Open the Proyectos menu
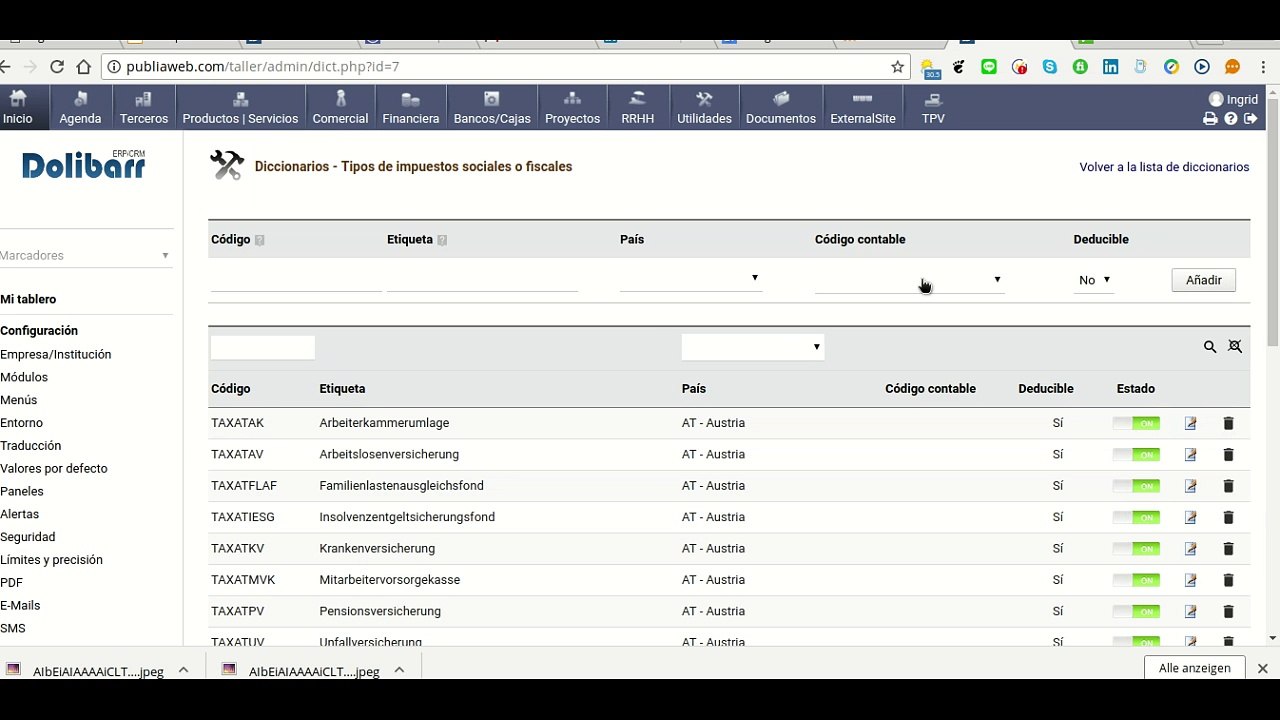This screenshot has height=720, width=1280. coord(572,108)
